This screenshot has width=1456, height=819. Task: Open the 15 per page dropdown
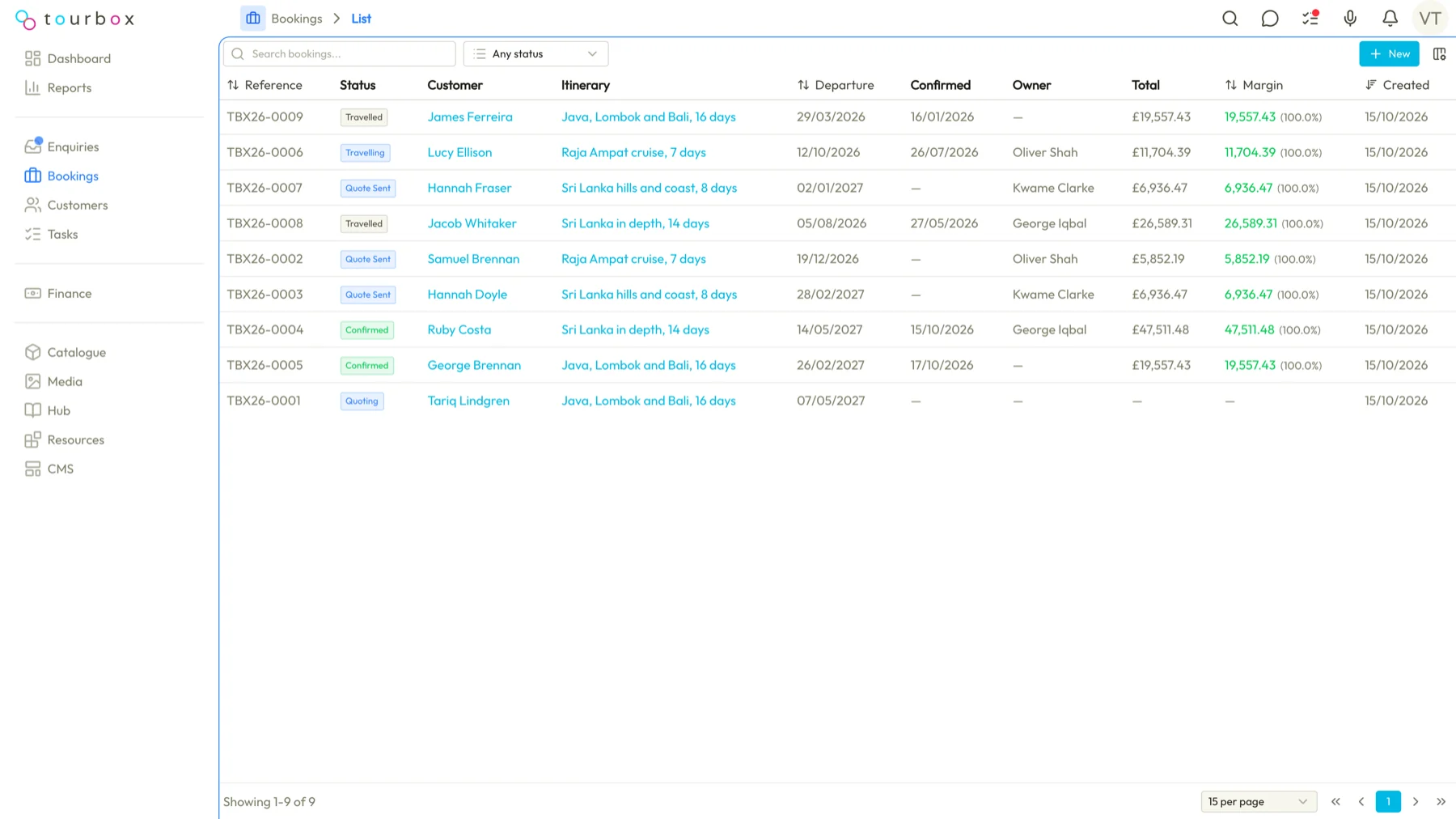pyautogui.click(x=1259, y=801)
